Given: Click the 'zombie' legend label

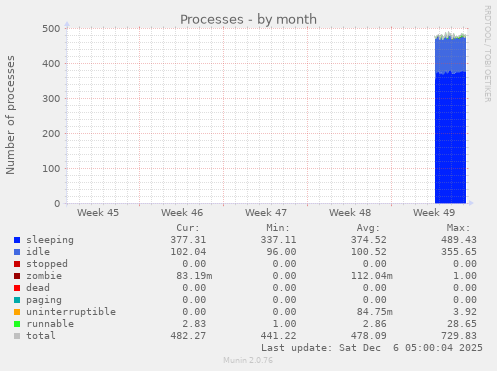Looking at the screenshot, I should [x=44, y=276].
